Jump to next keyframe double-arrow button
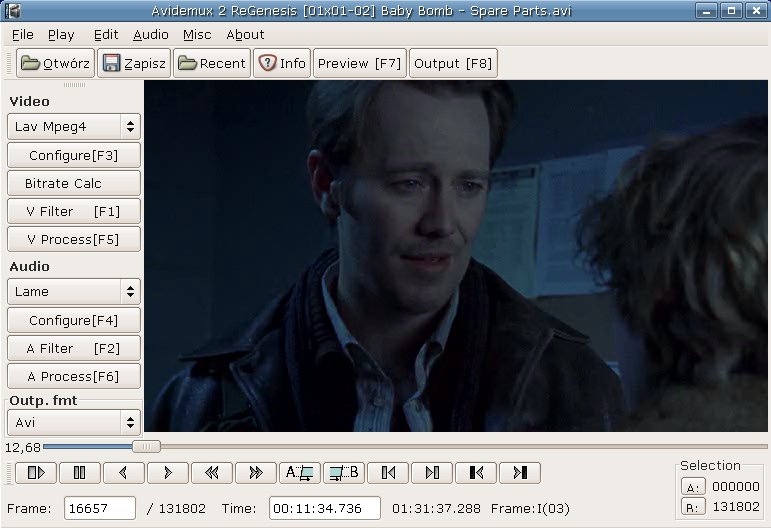This screenshot has height=528, width=771. click(256, 473)
